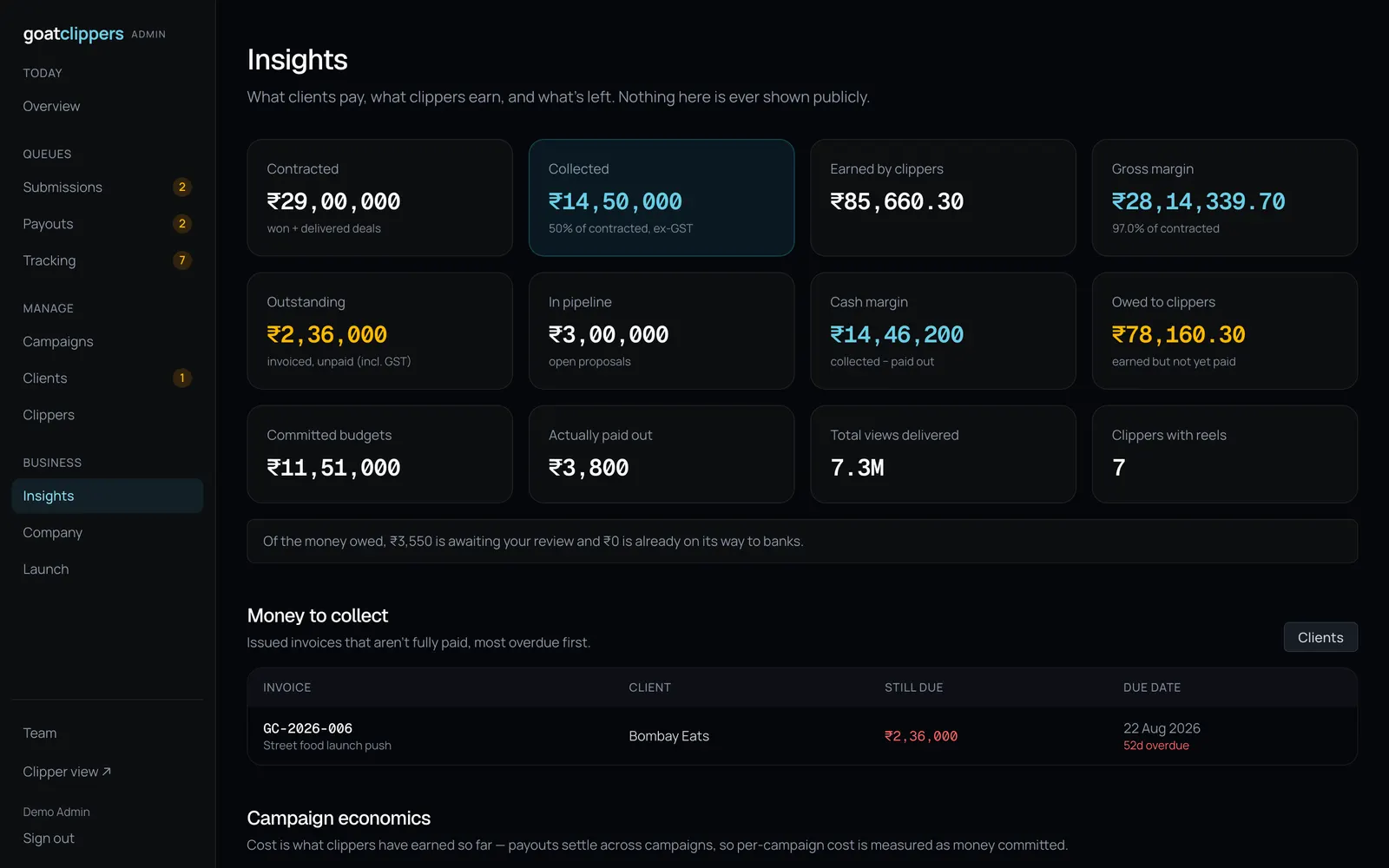1389x868 pixels.
Task: Click the Clippers with reels card
Action: (1225, 454)
